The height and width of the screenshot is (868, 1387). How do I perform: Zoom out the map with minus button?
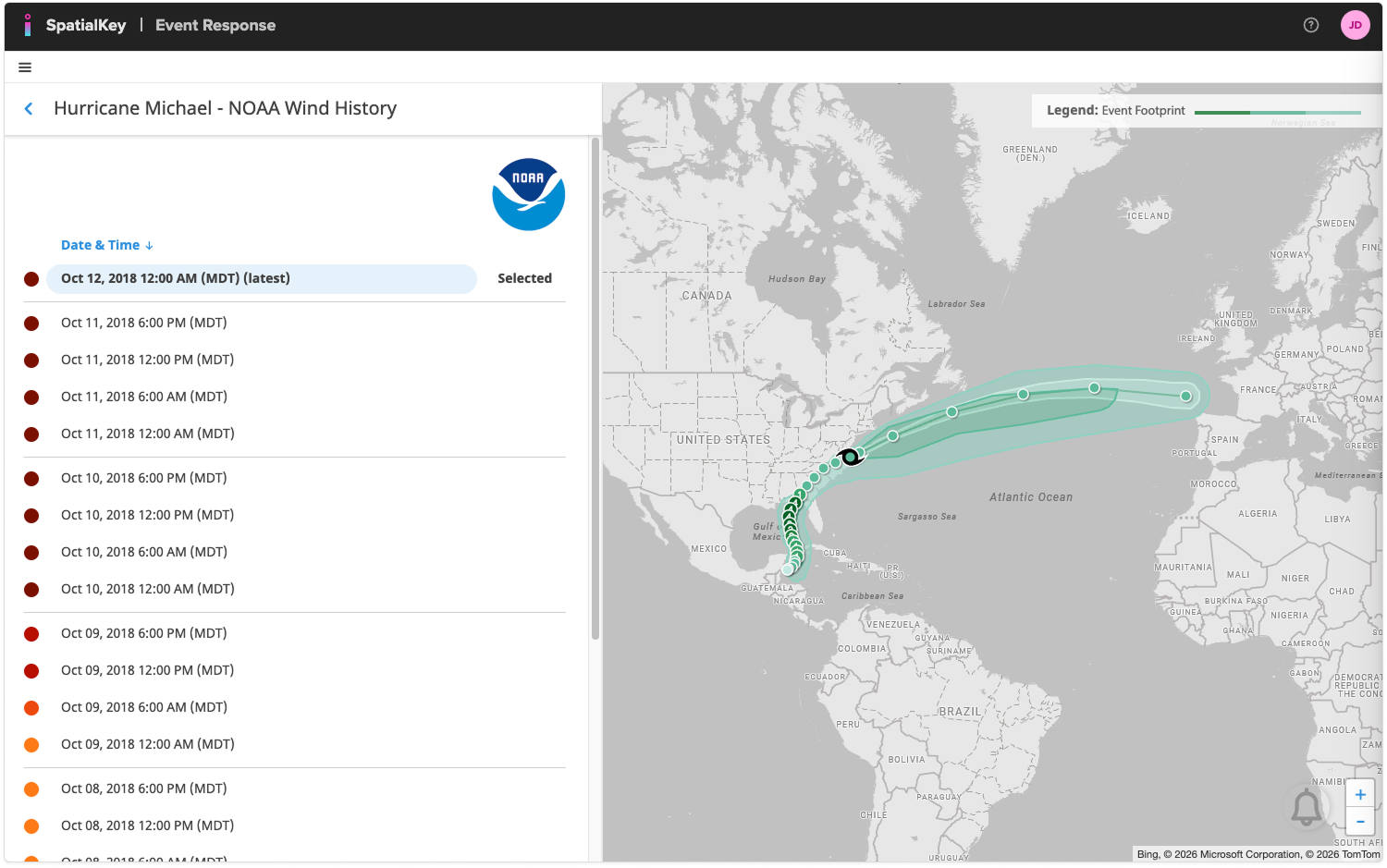1359,821
